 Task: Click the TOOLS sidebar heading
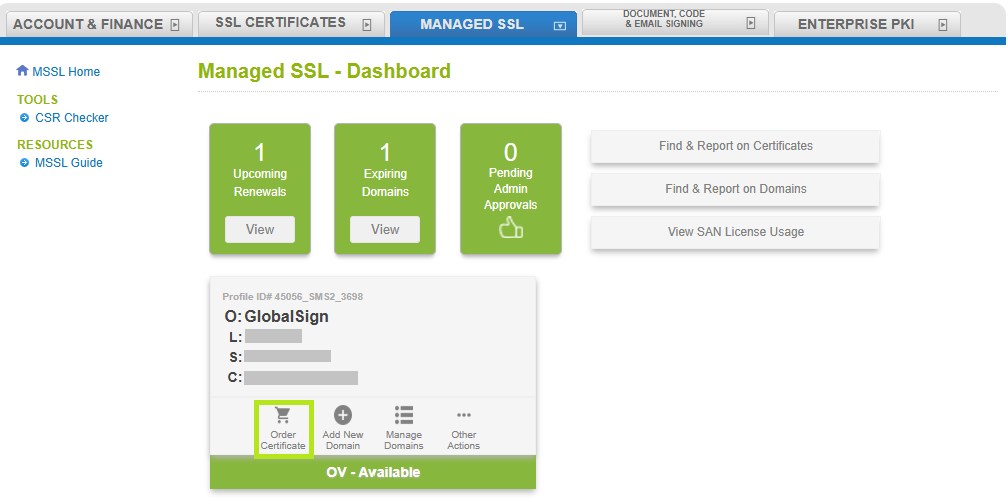(38, 100)
